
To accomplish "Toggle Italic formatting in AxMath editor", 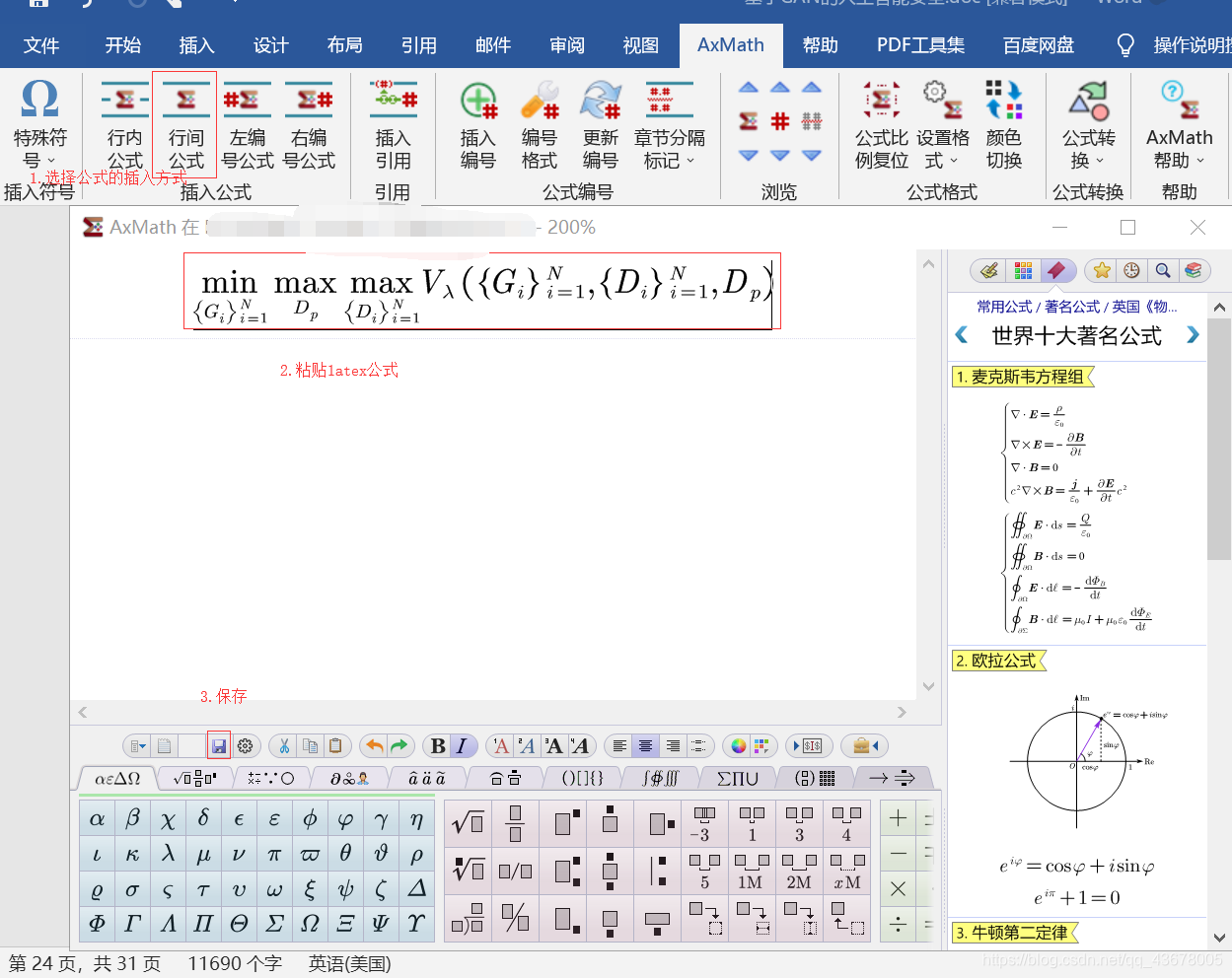I will click(463, 746).
